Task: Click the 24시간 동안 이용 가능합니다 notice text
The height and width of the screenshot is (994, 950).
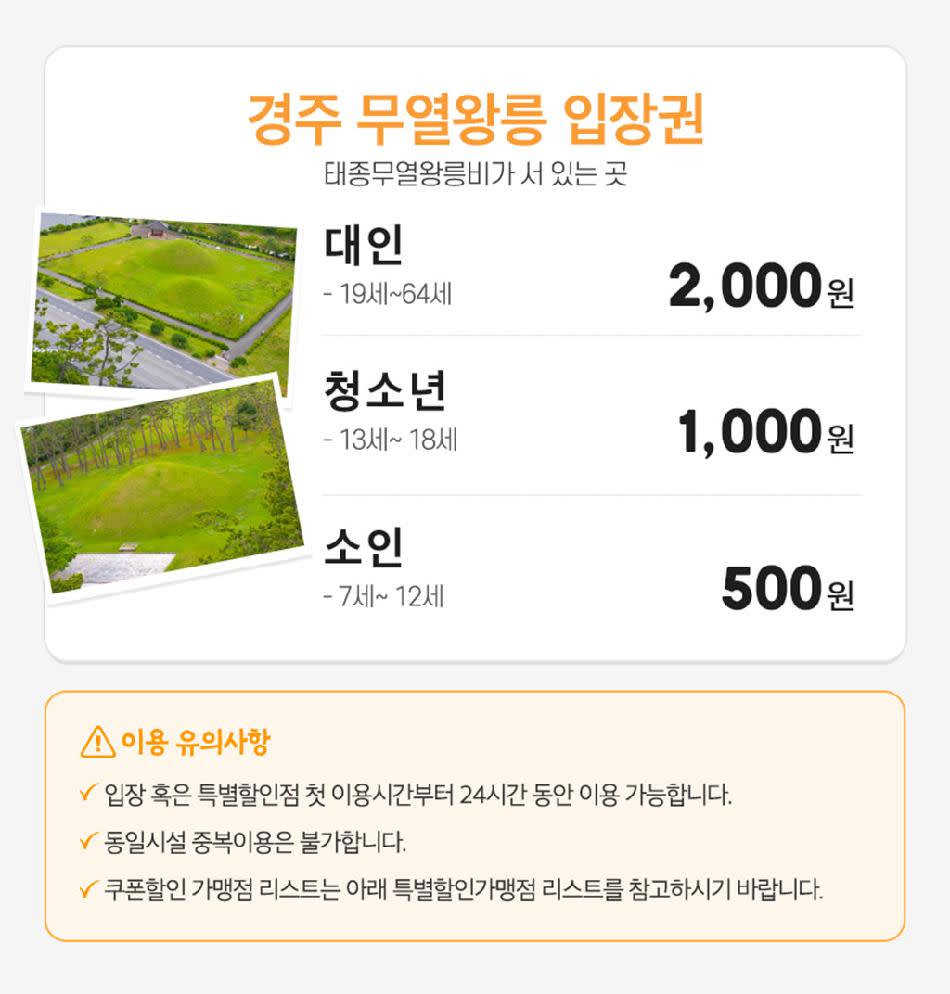Action: (419, 796)
